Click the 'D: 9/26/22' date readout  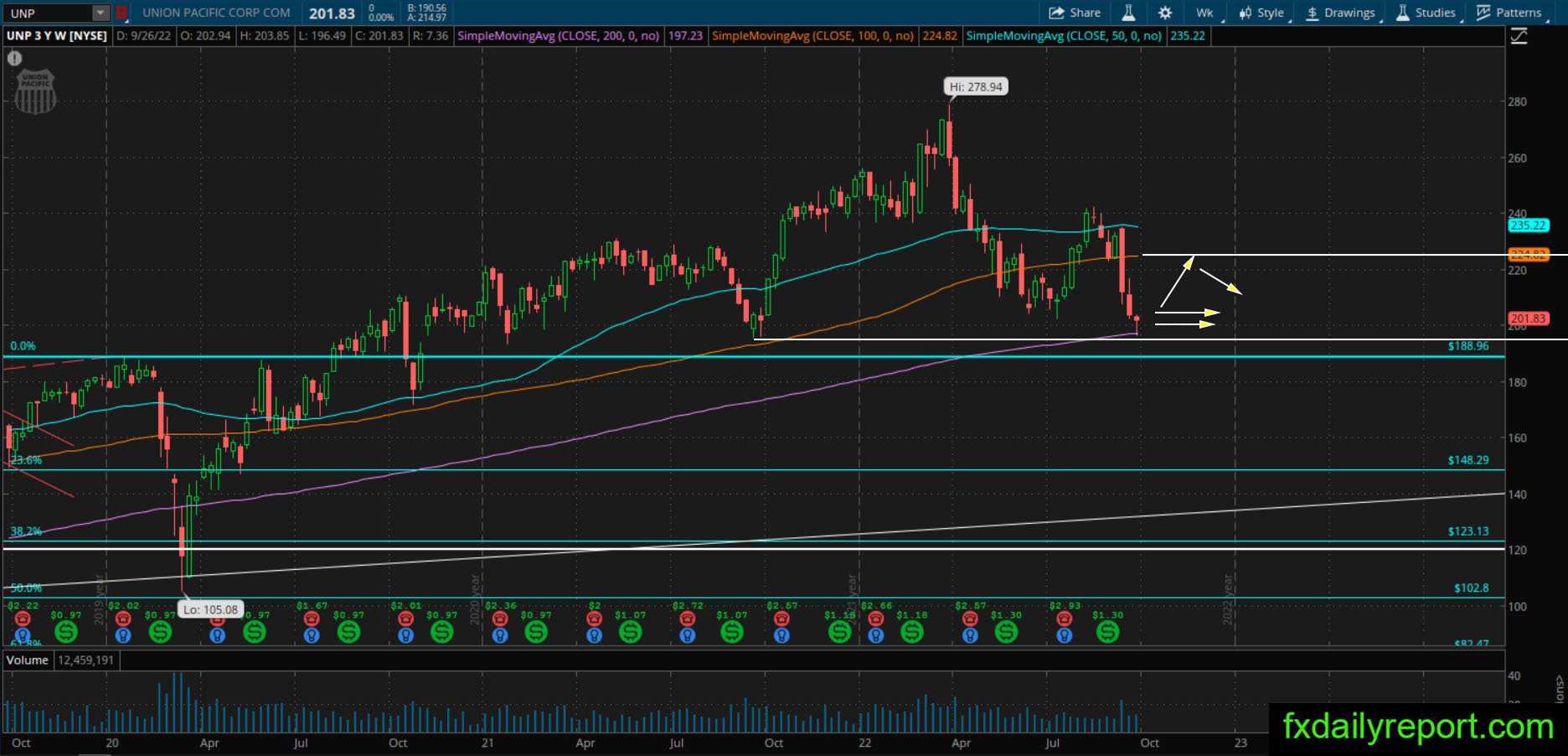pyautogui.click(x=144, y=36)
